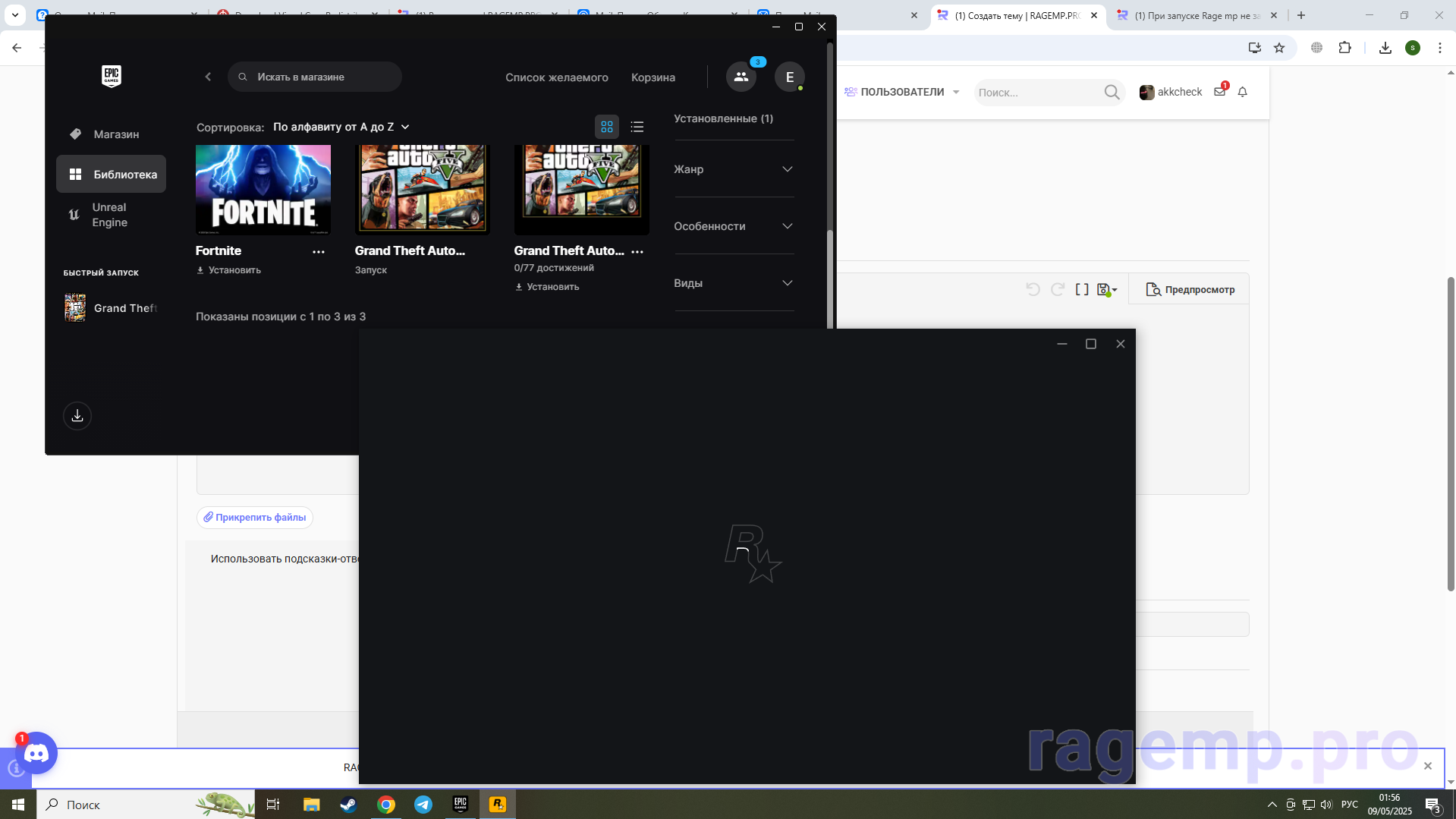Open Steam from the taskbar
The image size is (1456, 819).
tap(348, 805)
